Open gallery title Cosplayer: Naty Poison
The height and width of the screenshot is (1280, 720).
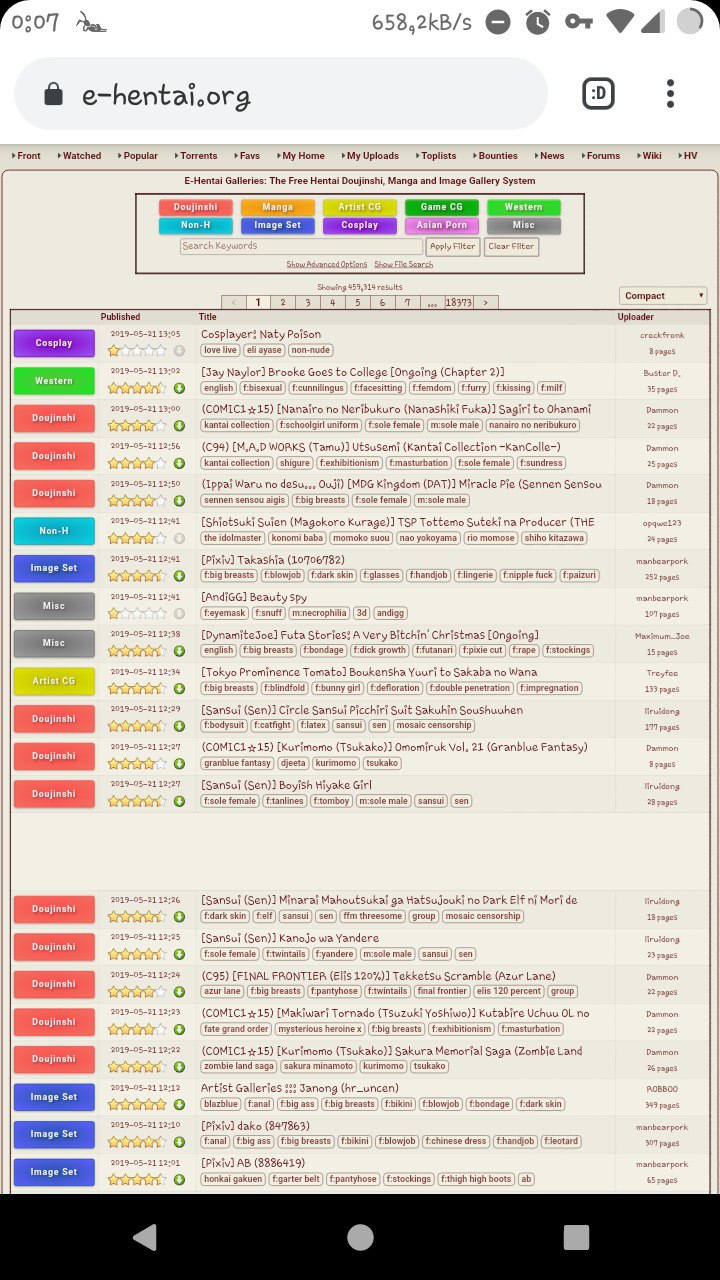261,334
